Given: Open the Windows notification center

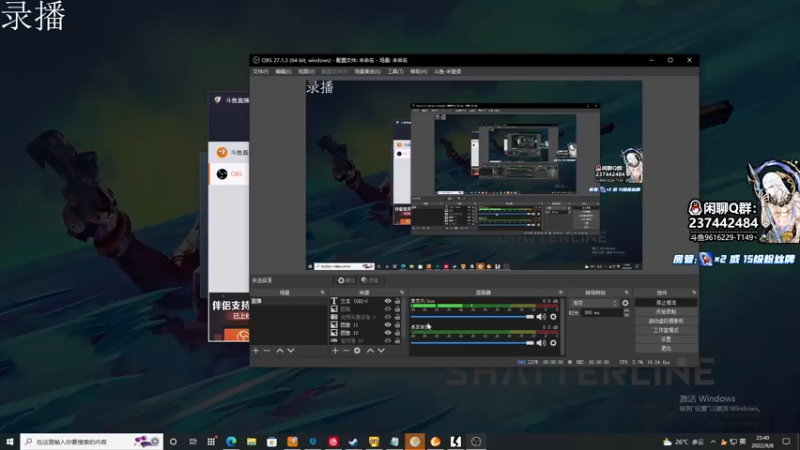Looking at the screenshot, I should coord(786,441).
